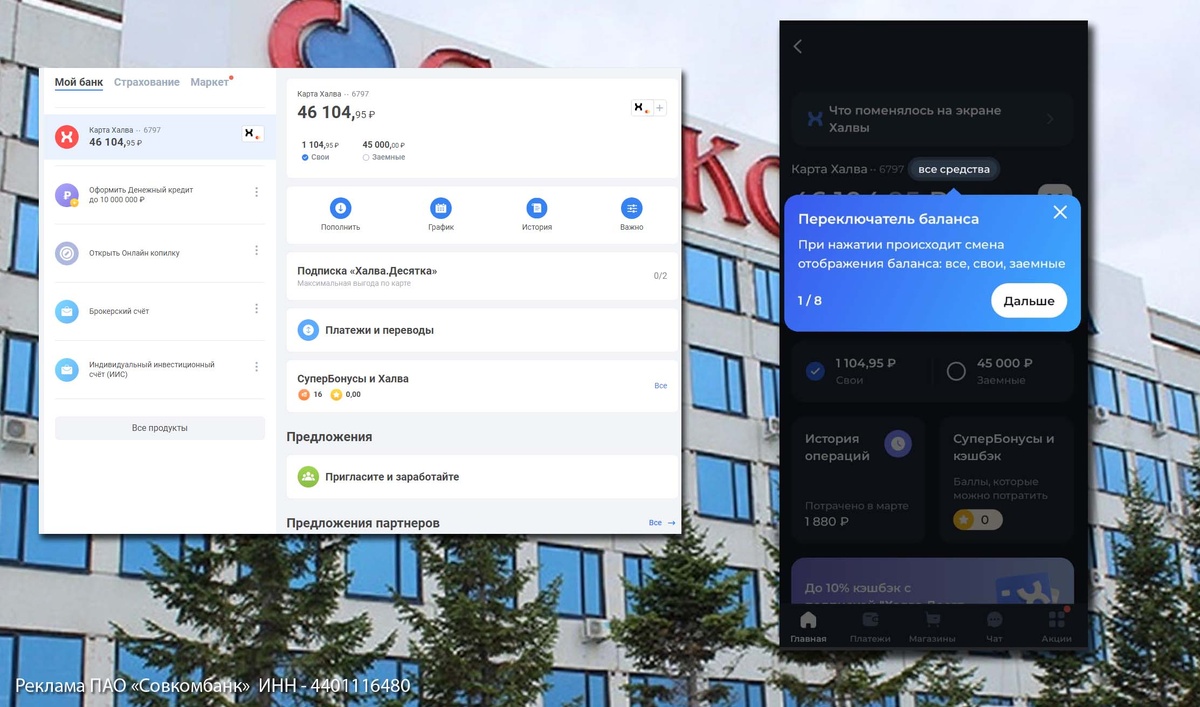Tap the Главная home icon in bottom bar
This screenshot has width=1200, height=707.
(x=808, y=620)
